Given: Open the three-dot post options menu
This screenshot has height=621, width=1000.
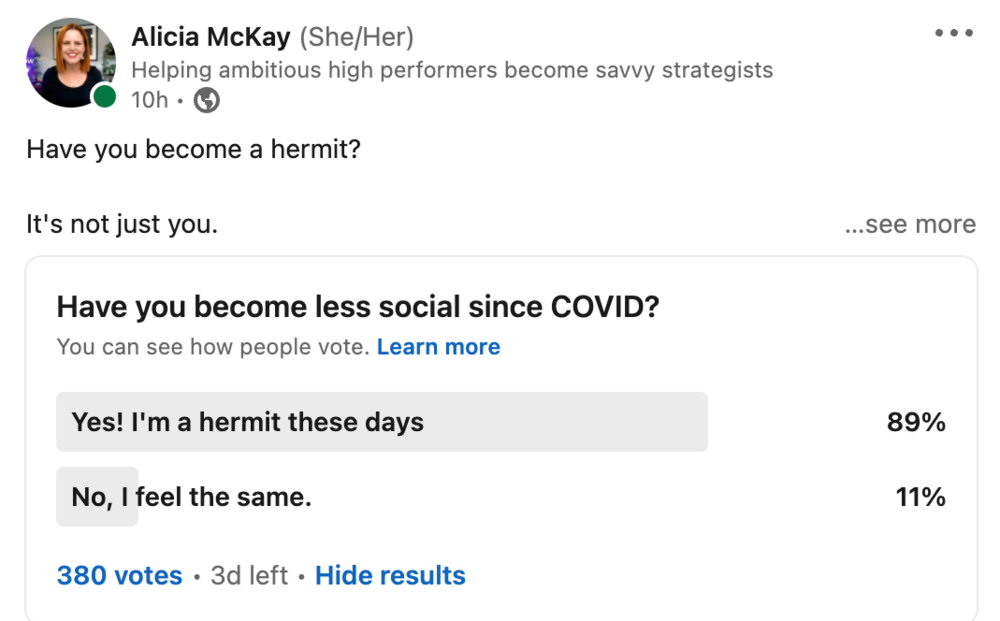Looking at the screenshot, I should click(x=953, y=33).
